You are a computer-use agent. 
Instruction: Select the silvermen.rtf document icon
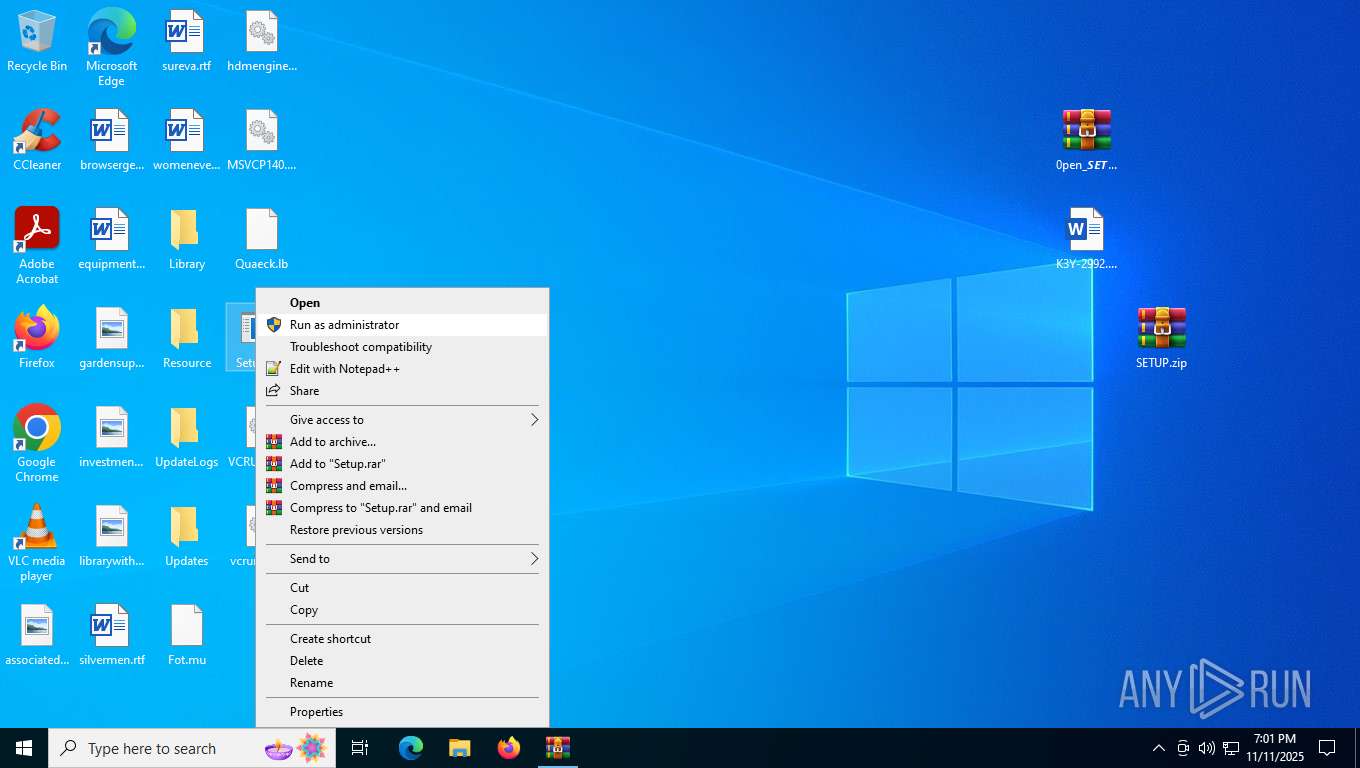point(111,636)
